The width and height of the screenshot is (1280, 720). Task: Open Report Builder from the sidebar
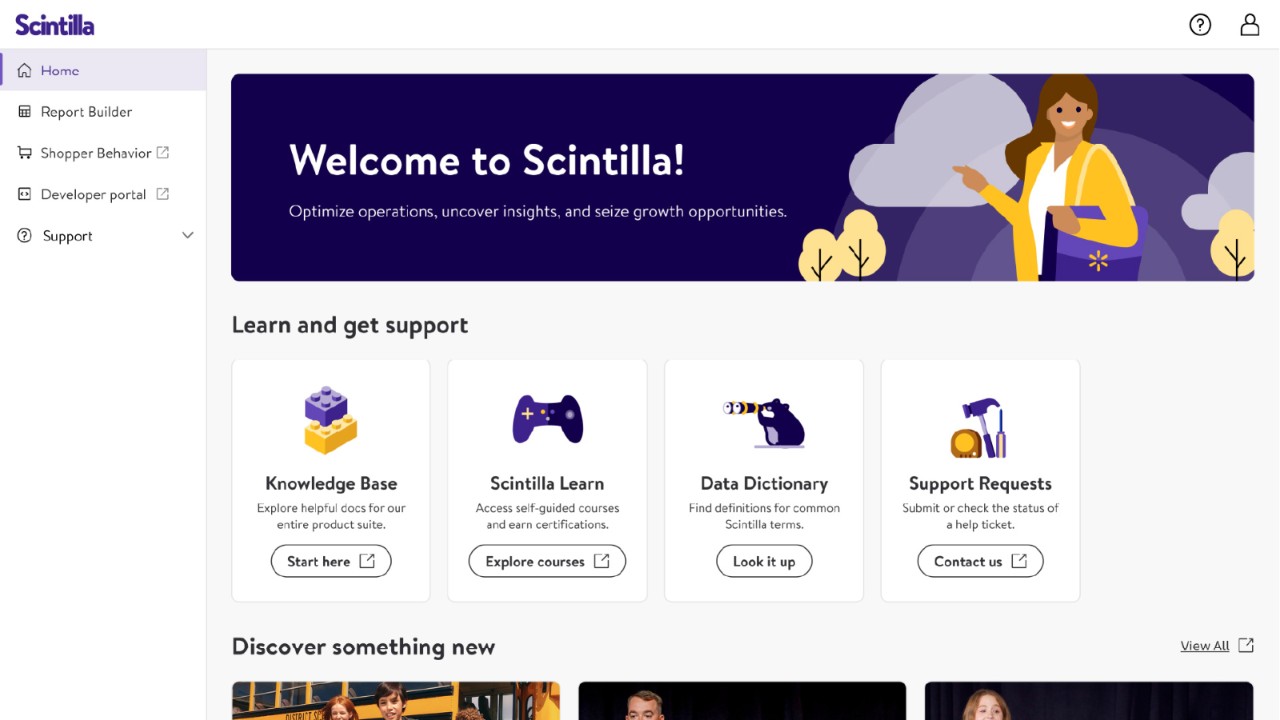coord(86,112)
